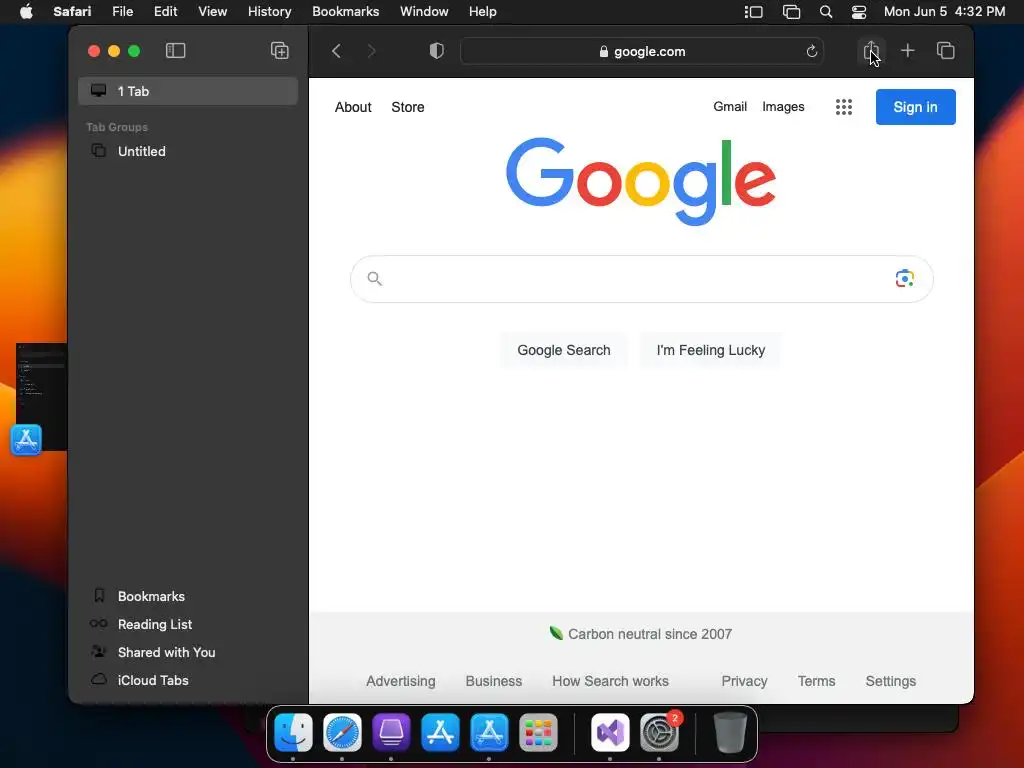Click the Stage Manager icon in the menu bar
Screen dimensions: 1024x768
[x=754, y=12]
